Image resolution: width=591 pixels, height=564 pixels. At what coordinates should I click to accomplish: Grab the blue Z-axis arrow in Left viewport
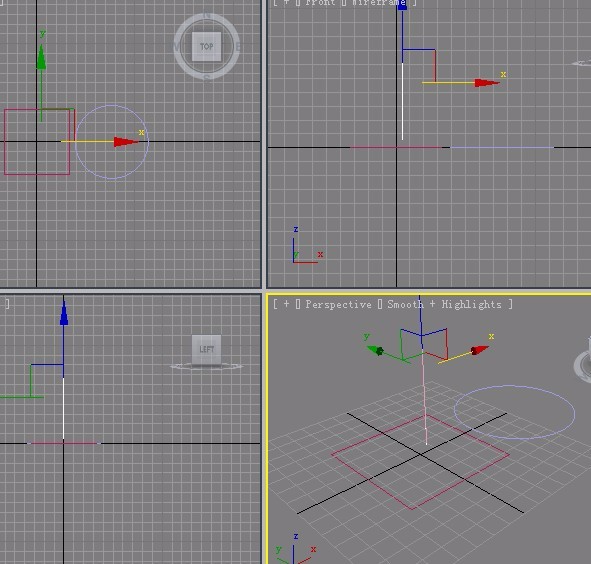click(64, 313)
